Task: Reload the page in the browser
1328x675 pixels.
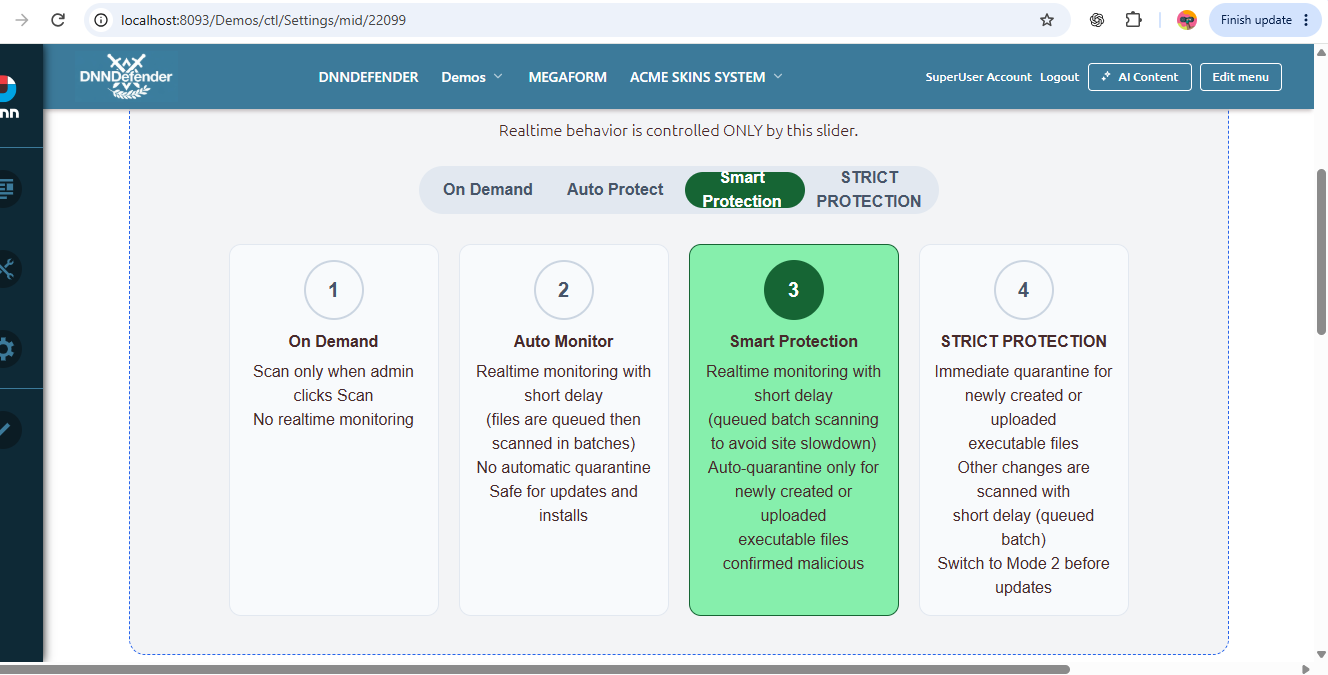Action: (x=58, y=20)
